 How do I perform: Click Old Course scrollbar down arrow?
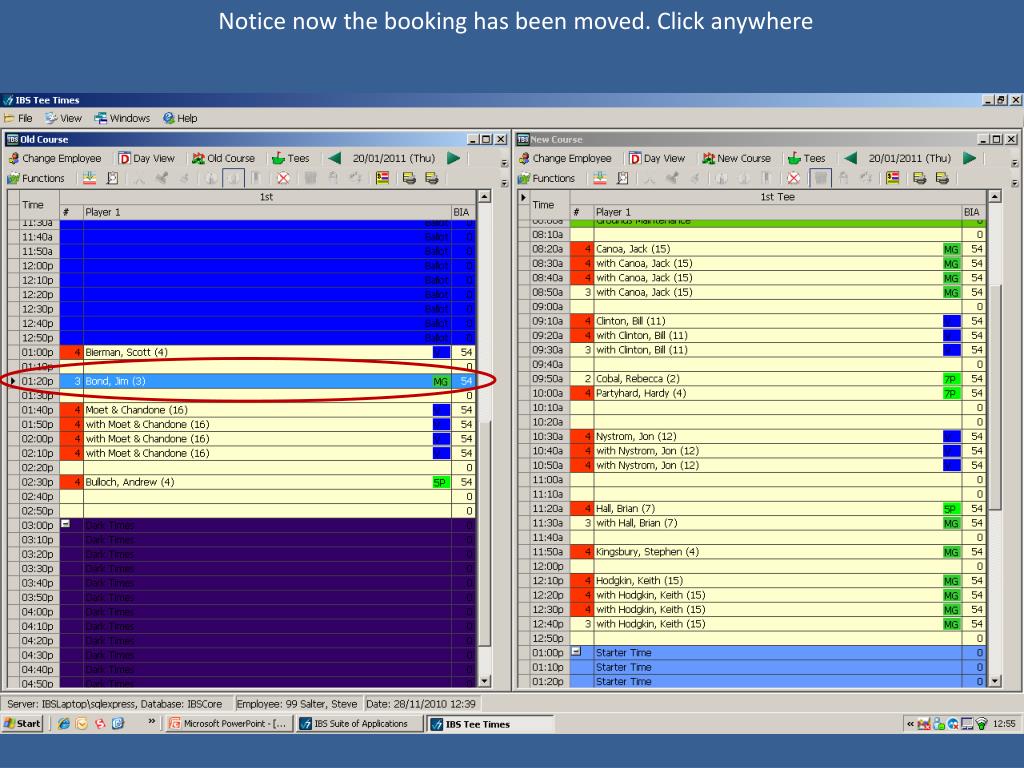(x=484, y=680)
